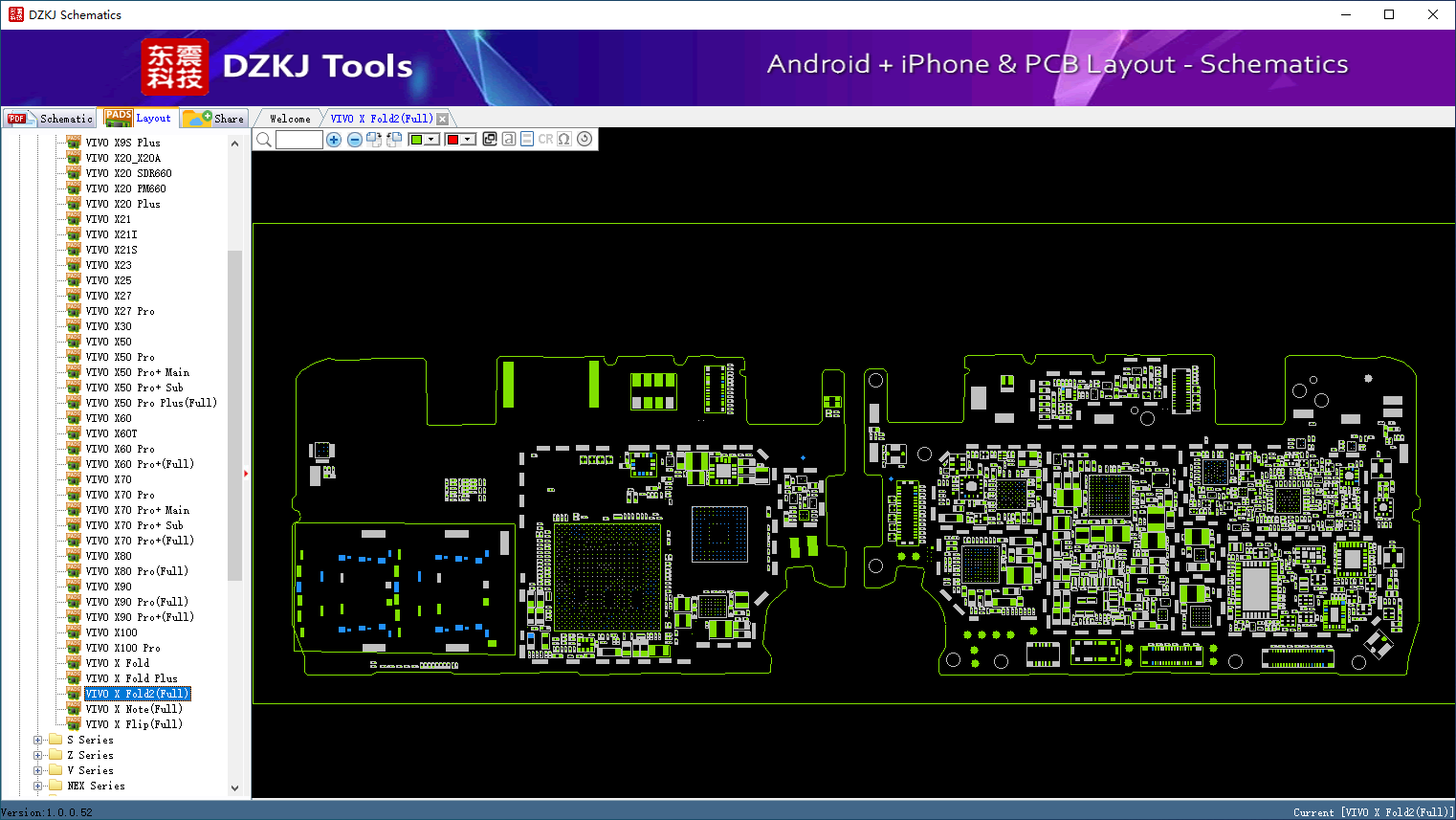The image size is (1456, 820).
Task: Click the PADS icon beside VIVO X100
Action: [x=74, y=632]
